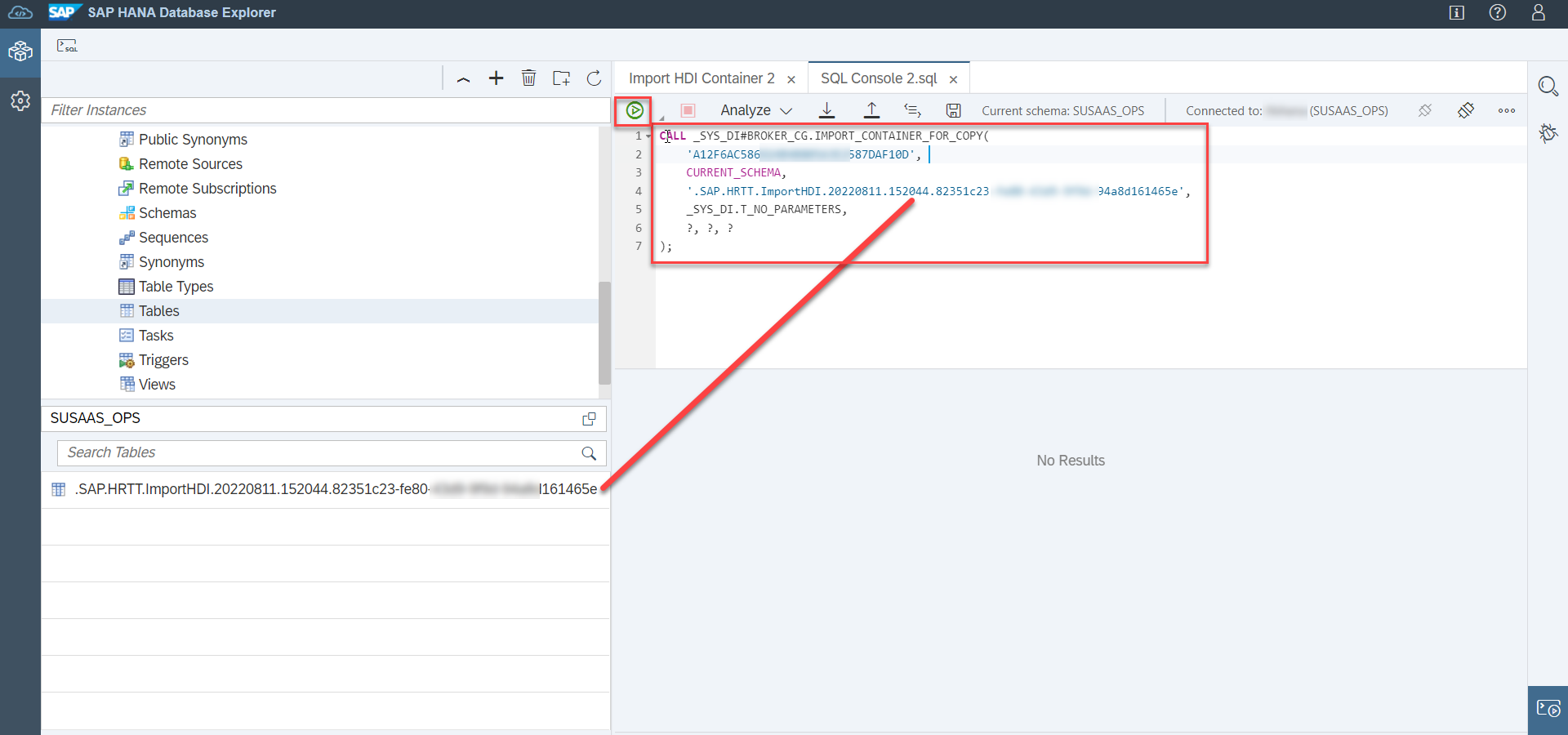Collapse all instances with the chevron-up icon
1568x735 pixels.
[463, 78]
